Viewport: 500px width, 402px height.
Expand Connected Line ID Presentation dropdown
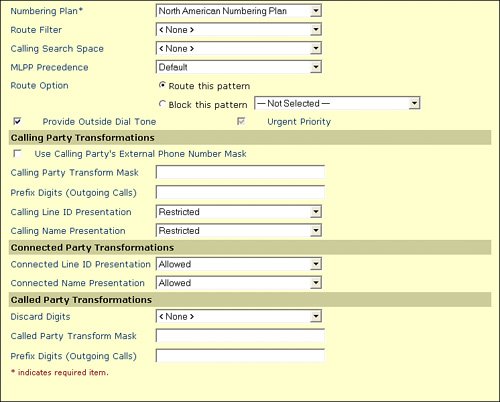(239, 264)
